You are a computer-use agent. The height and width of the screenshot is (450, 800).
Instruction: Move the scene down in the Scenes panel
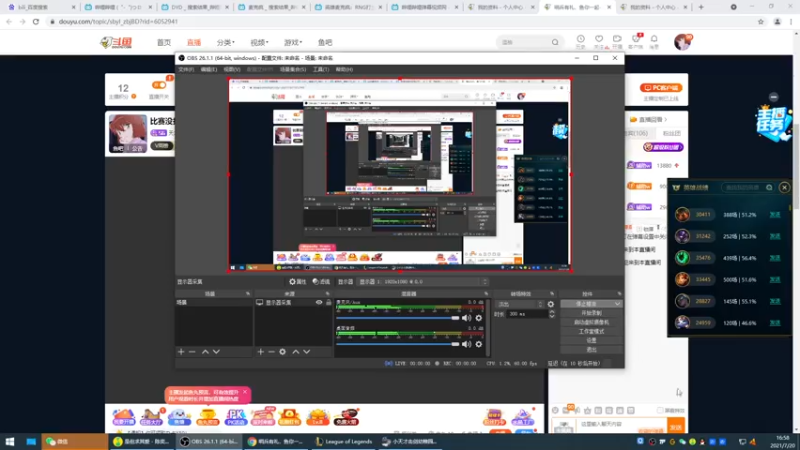pyautogui.click(x=216, y=352)
